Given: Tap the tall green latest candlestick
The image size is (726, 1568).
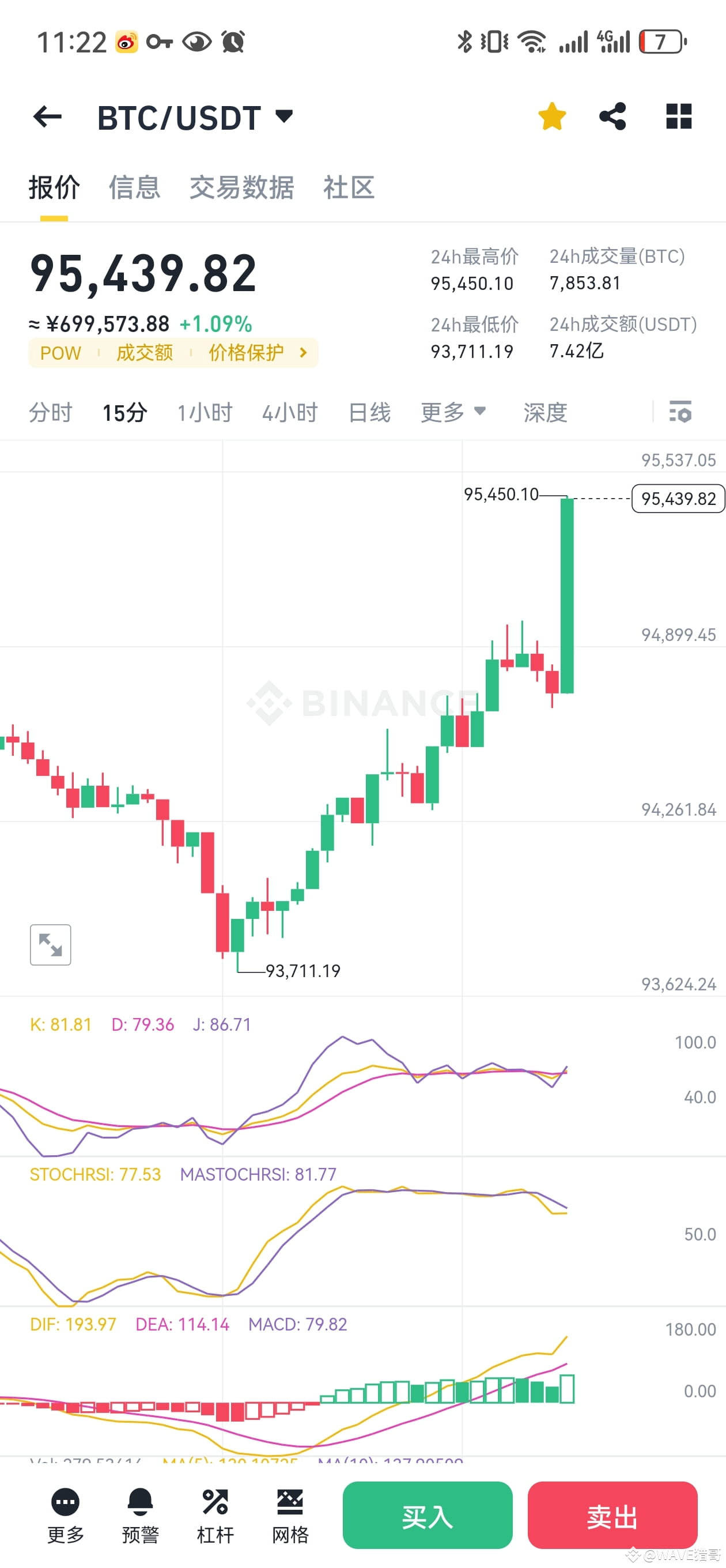Looking at the screenshot, I should point(566,595).
